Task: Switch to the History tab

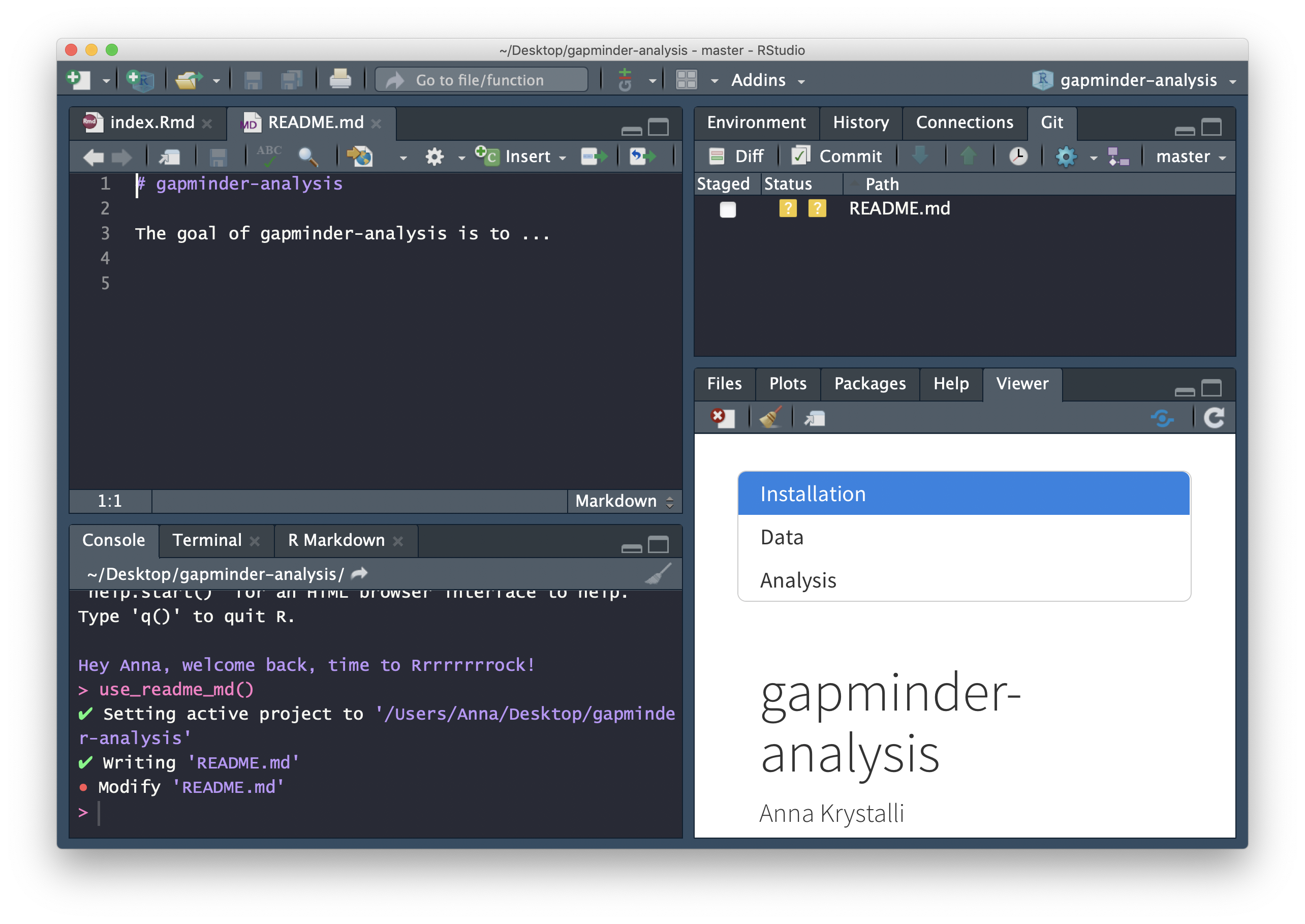Action: (861, 122)
